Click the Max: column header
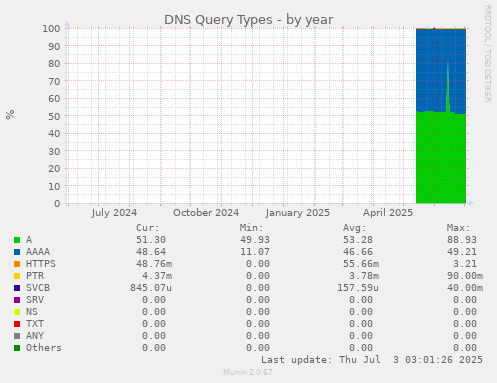 (x=459, y=228)
